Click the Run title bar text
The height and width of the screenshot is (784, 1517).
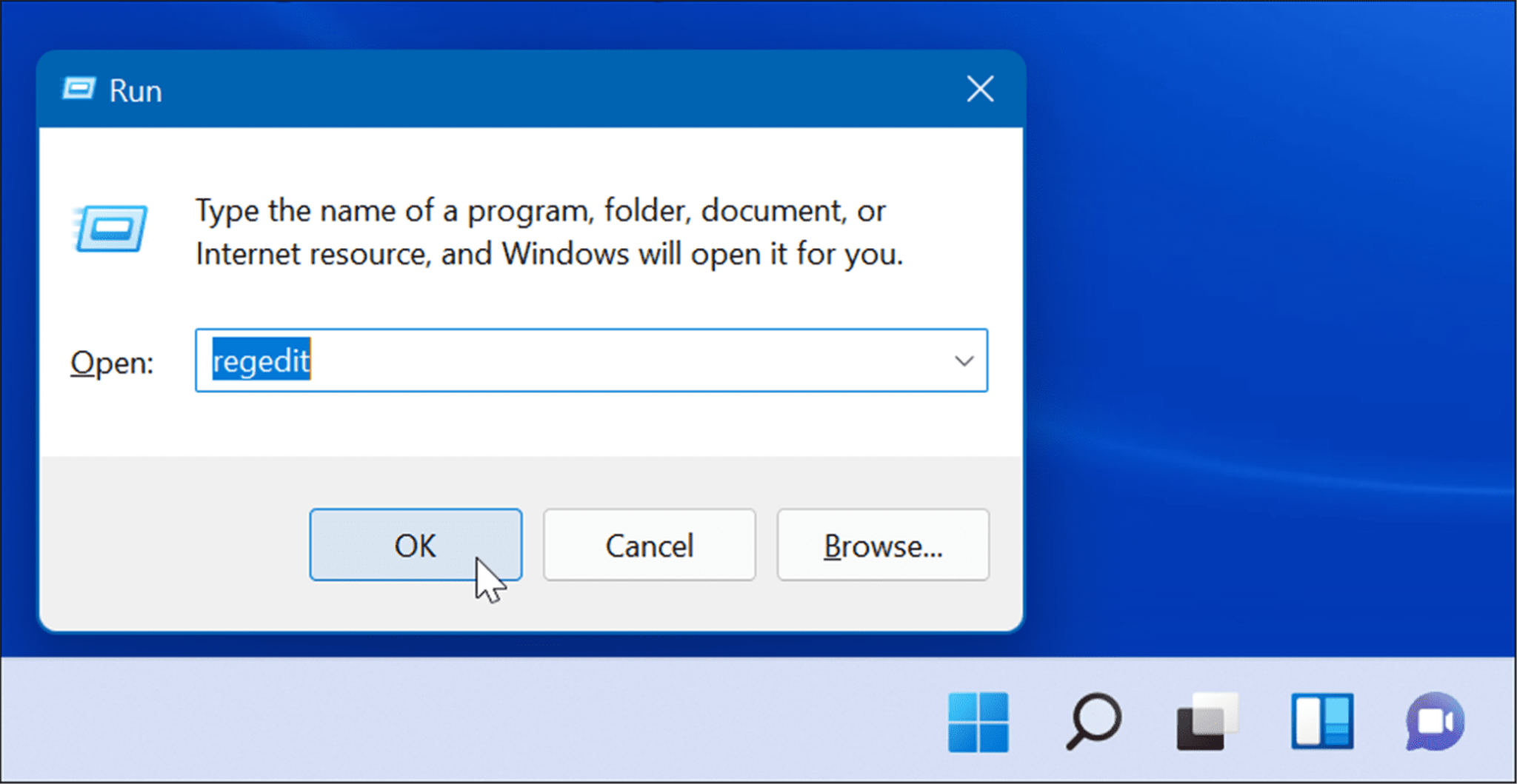click(136, 89)
